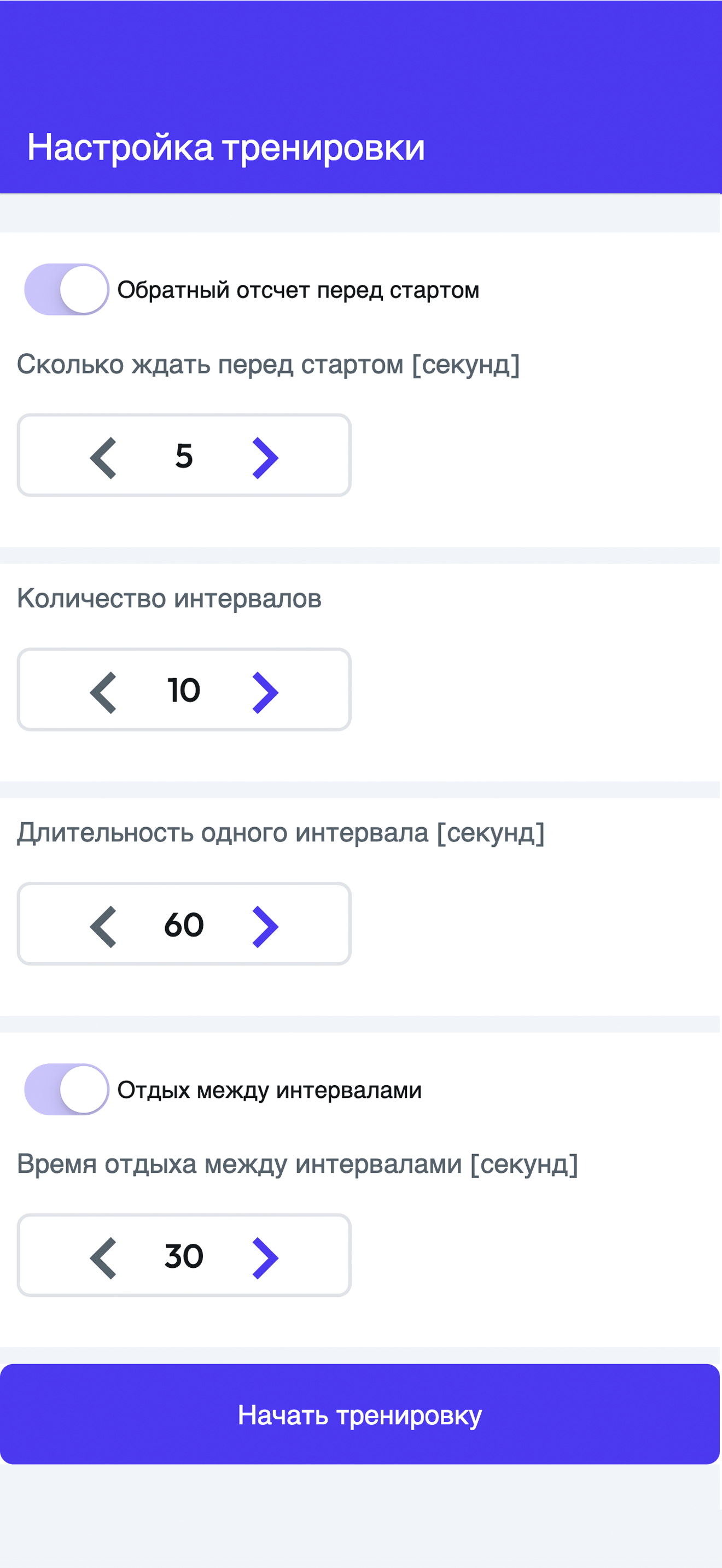
Task: Select the value 10 in the intervals stepper
Action: coord(184,691)
